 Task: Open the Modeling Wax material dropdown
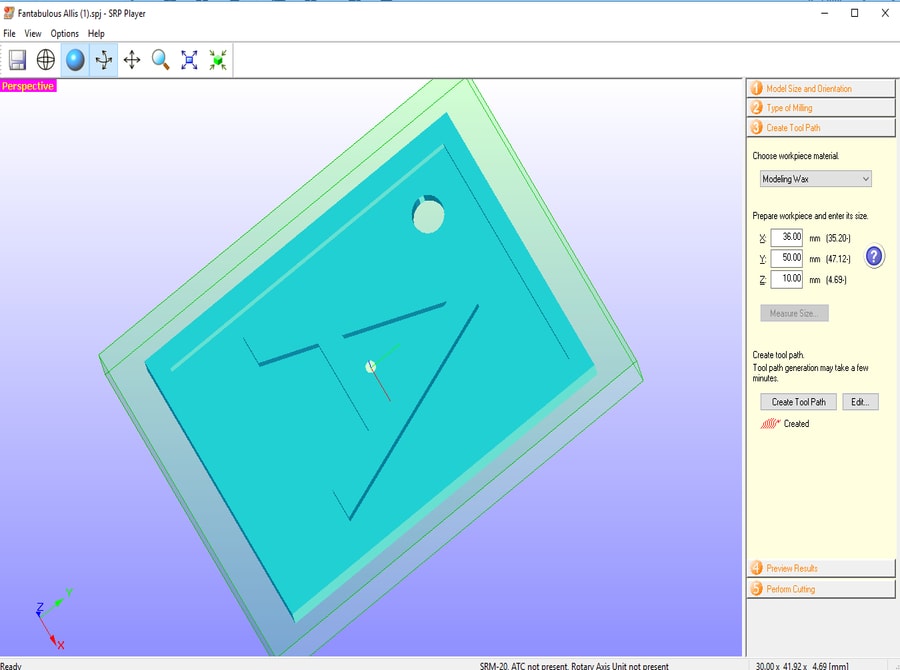pyautogui.click(x=816, y=179)
